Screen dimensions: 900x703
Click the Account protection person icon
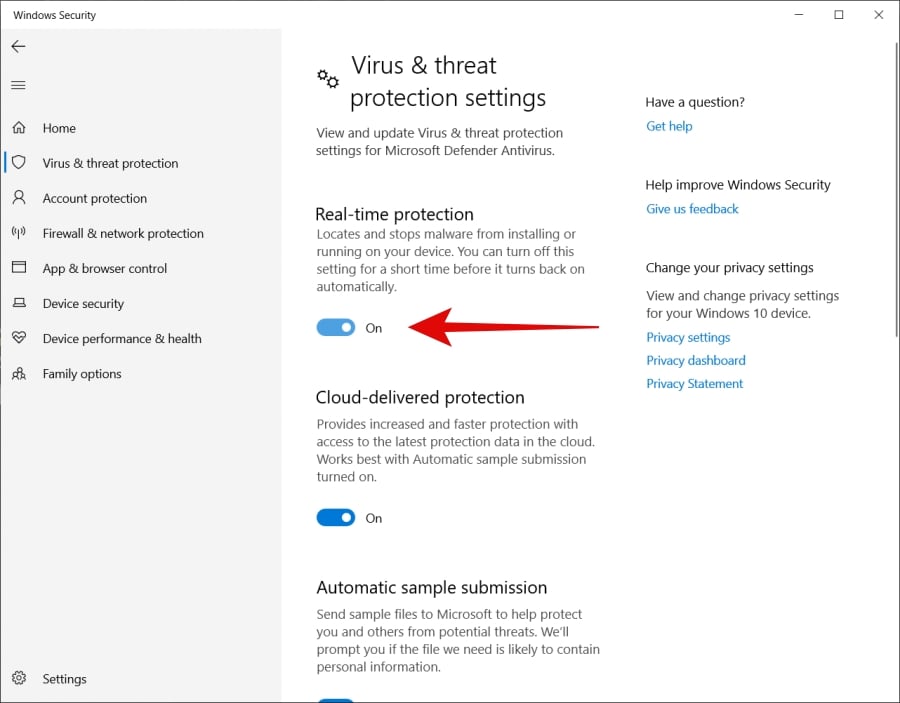point(19,197)
